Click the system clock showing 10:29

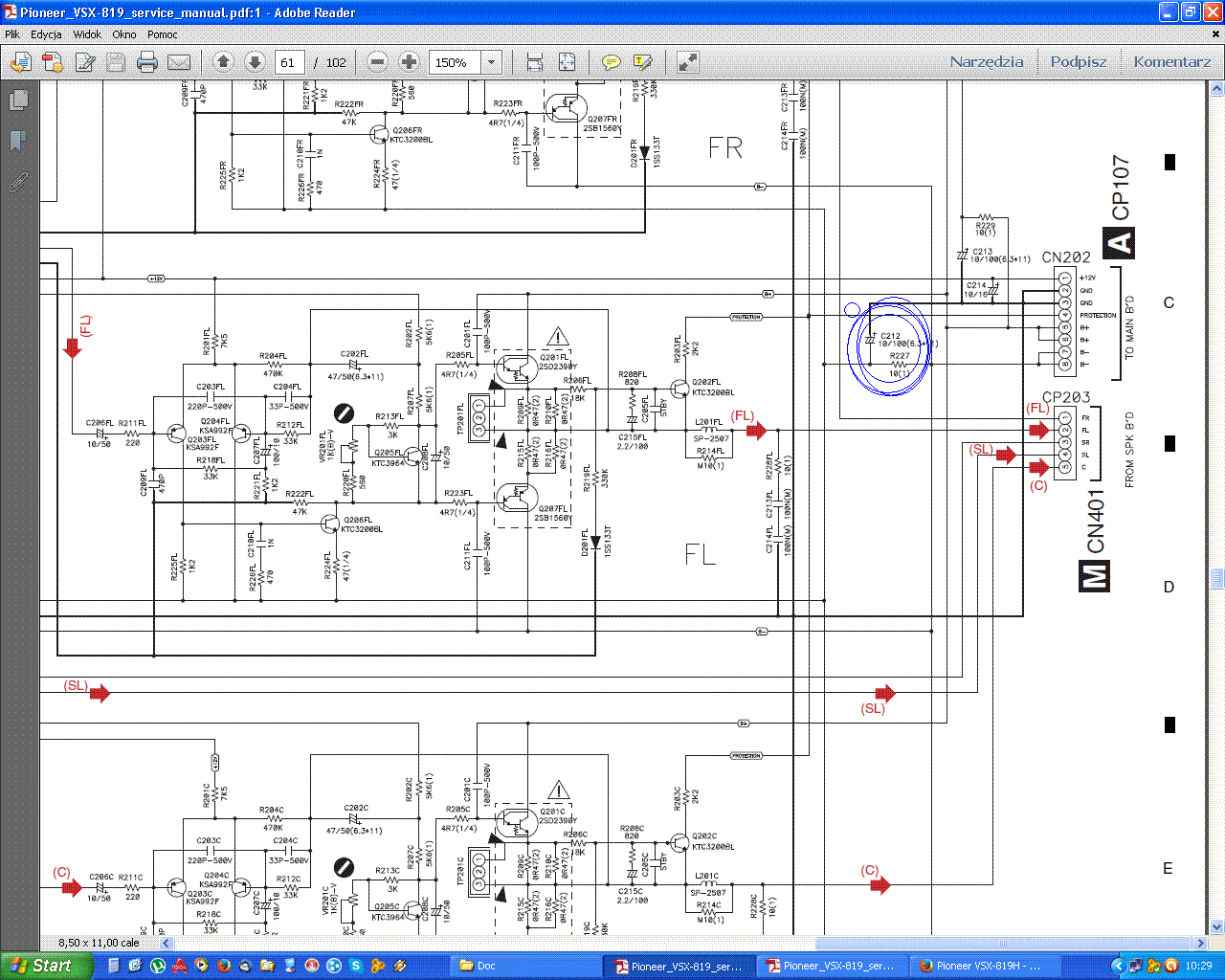(x=1198, y=966)
